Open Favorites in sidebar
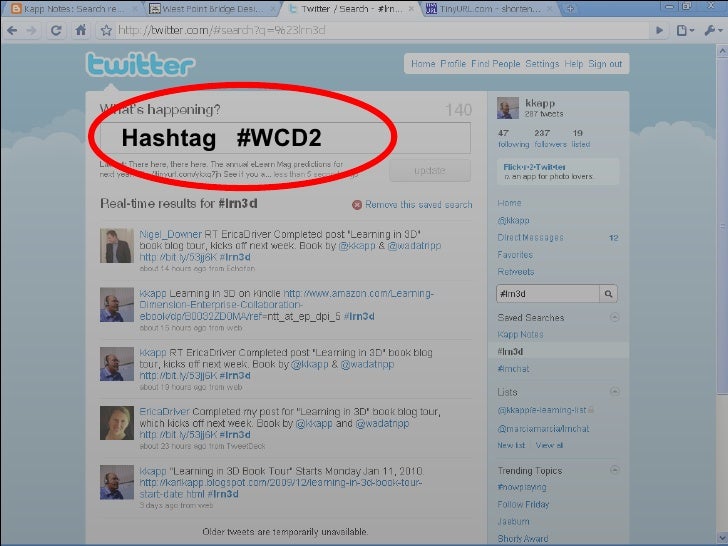The width and height of the screenshot is (728, 546). pyautogui.click(x=515, y=255)
